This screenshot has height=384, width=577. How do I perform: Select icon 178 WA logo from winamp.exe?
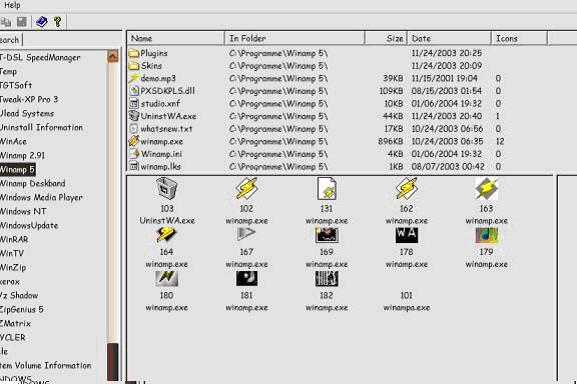[406, 235]
